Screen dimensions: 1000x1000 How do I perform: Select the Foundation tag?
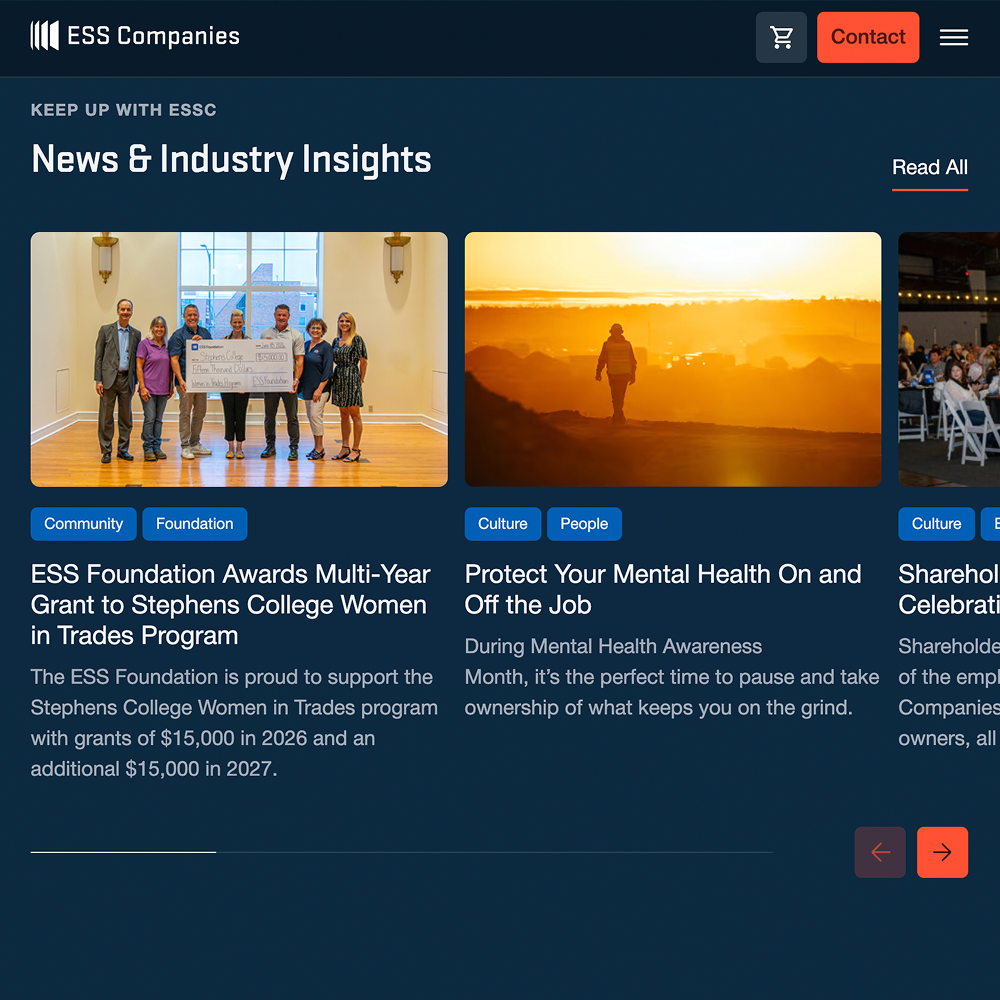[195, 524]
